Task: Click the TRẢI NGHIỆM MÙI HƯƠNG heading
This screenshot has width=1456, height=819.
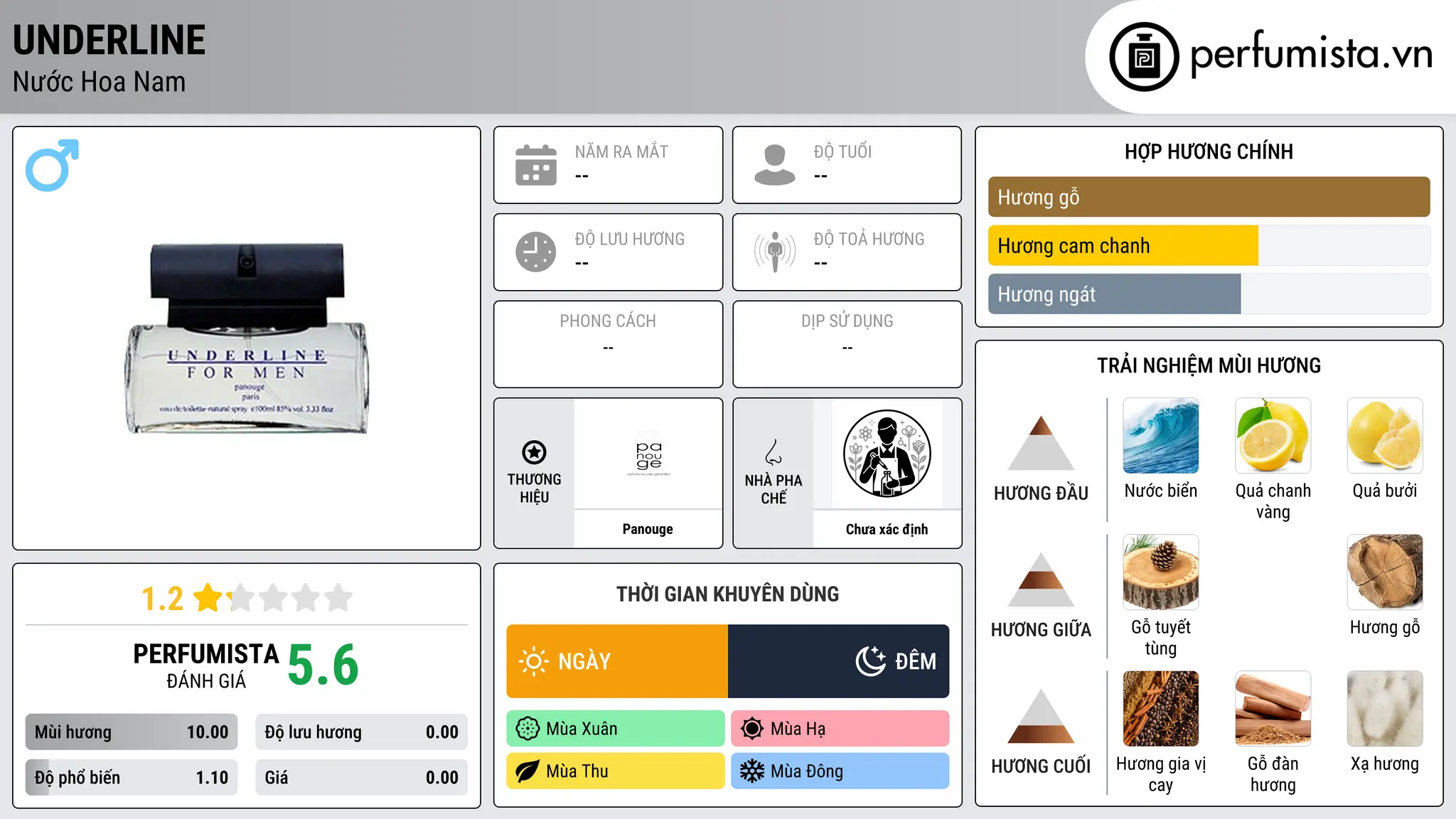Action: tap(1209, 365)
